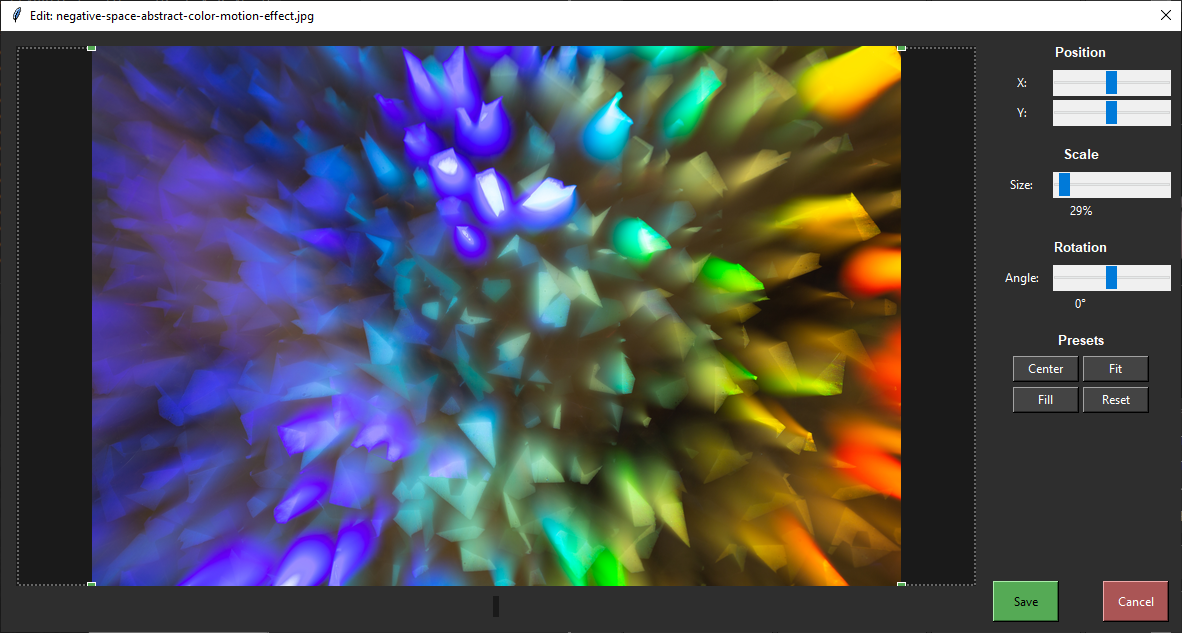Save the edited image
This screenshot has height=633, width=1182.
(1025, 601)
